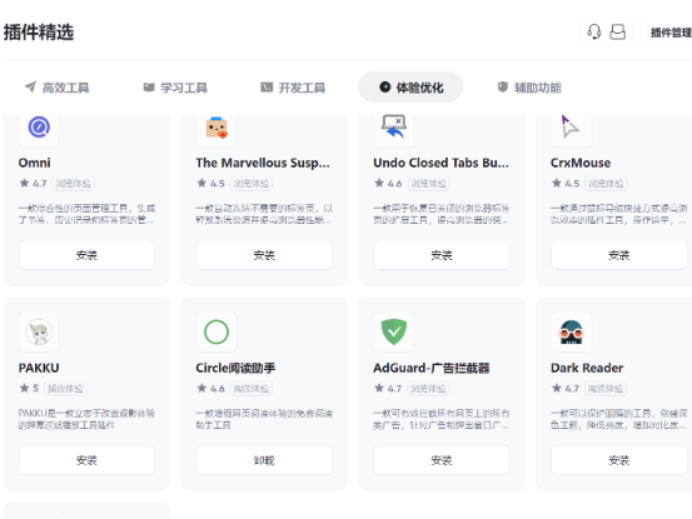Screen dimensions: 692x519
Task: Install AdGuard-广告拦截器 plugin
Action: (442, 460)
